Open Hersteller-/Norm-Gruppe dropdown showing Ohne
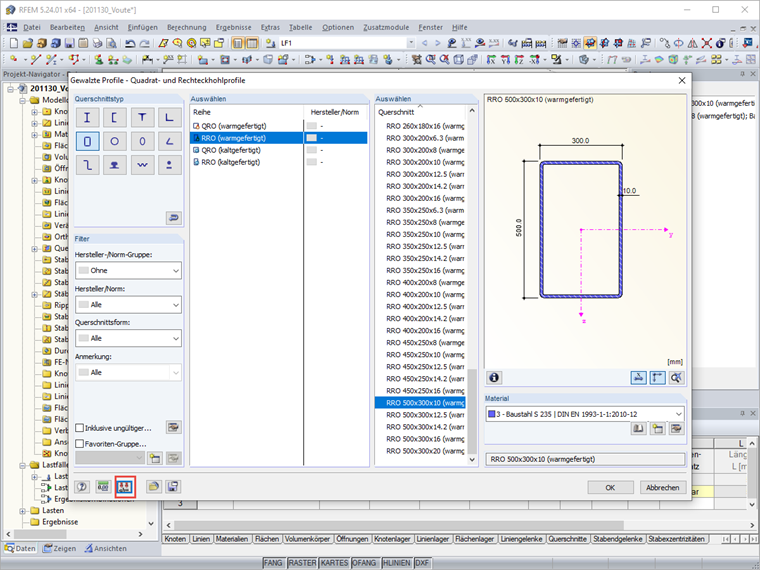Image resolution: width=760 pixels, height=570 pixels. pos(128,270)
